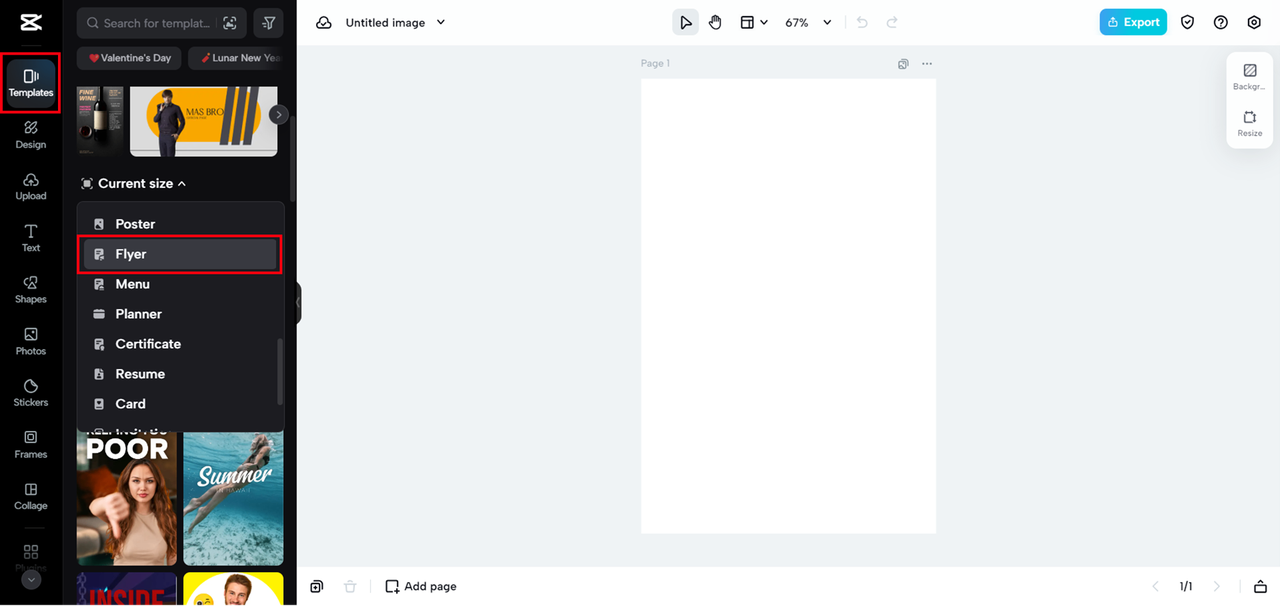Viewport: 1280px width, 606px height.
Task: Click the size list scrollbar
Action: tap(280, 372)
